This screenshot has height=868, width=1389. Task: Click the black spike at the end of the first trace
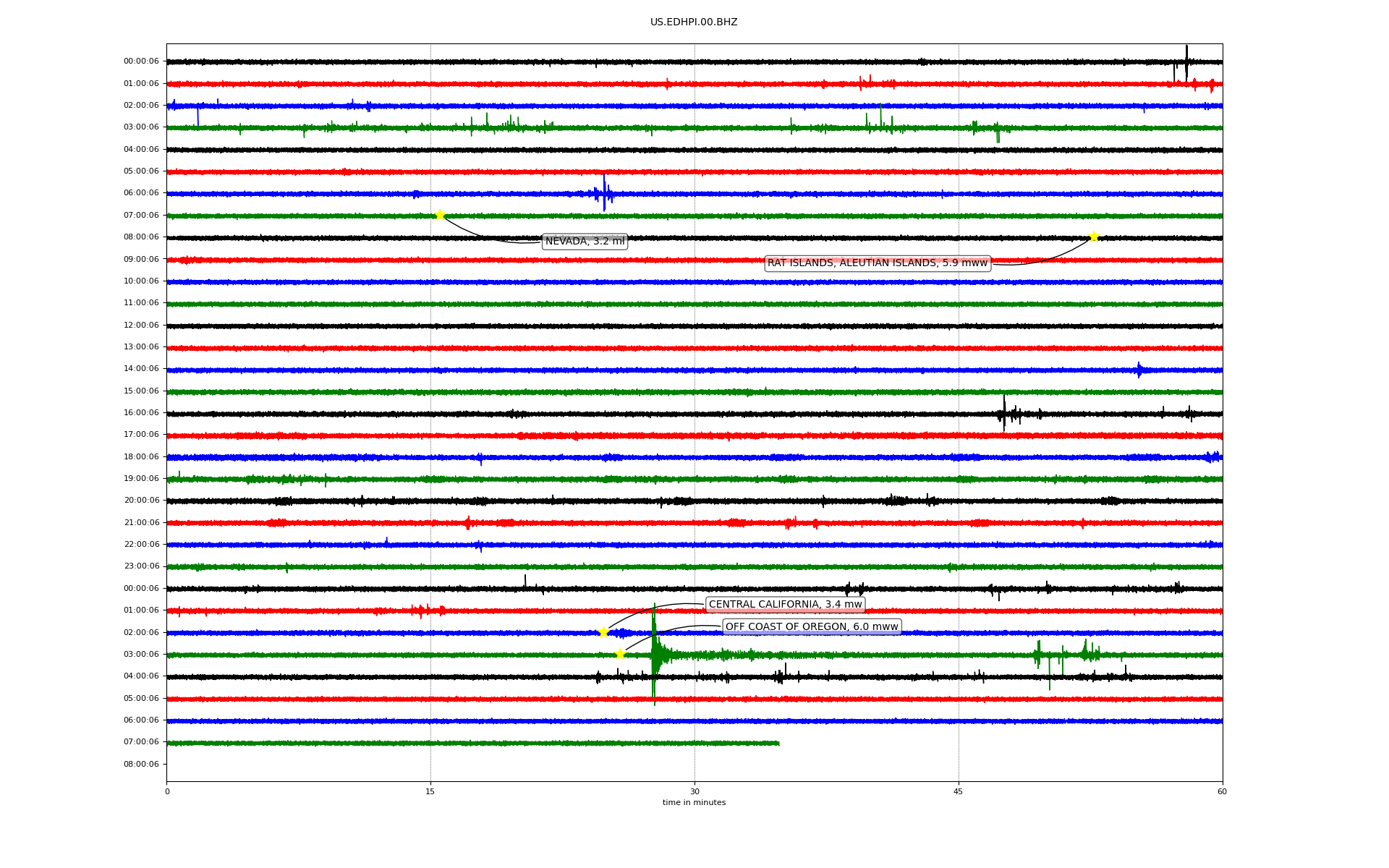click(1186, 59)
